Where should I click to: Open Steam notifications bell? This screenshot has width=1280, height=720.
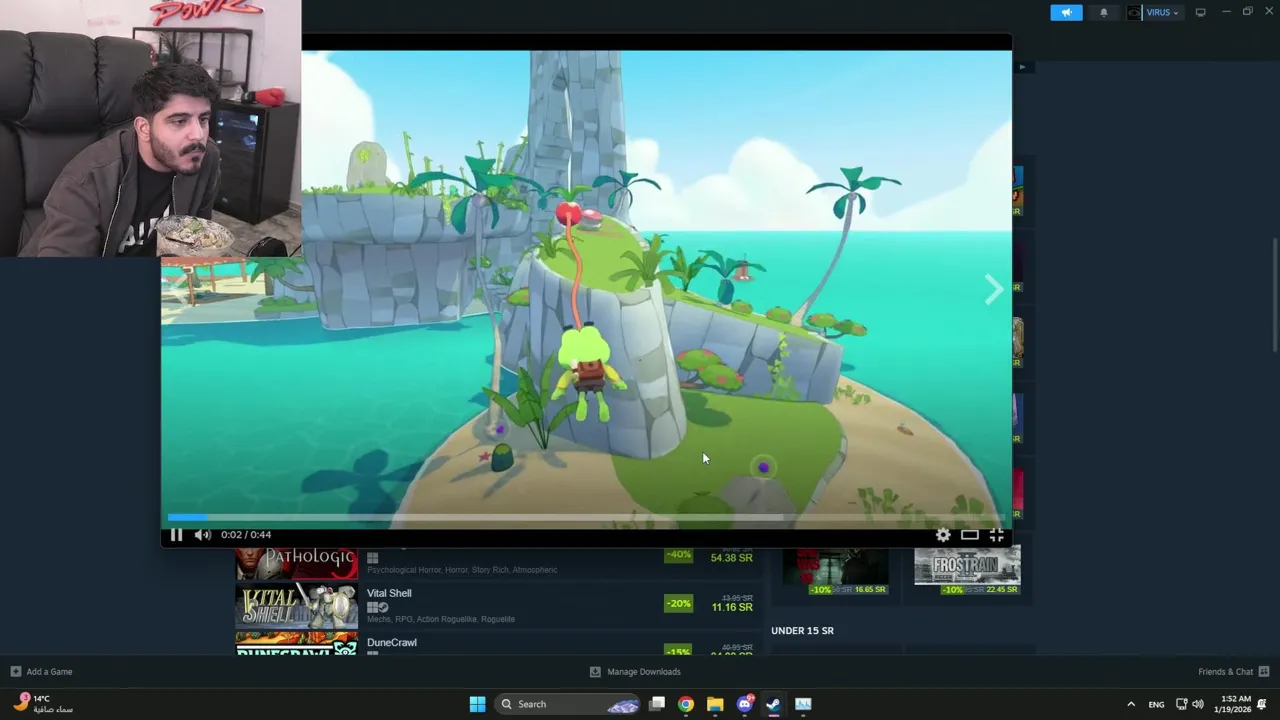[x=1104, y=12]
